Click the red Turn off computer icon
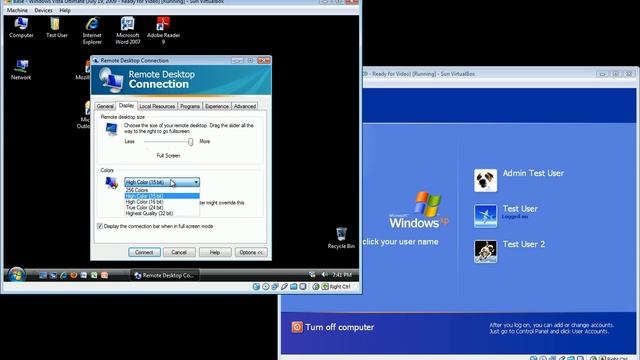The image size is (640, 360). 297,327
